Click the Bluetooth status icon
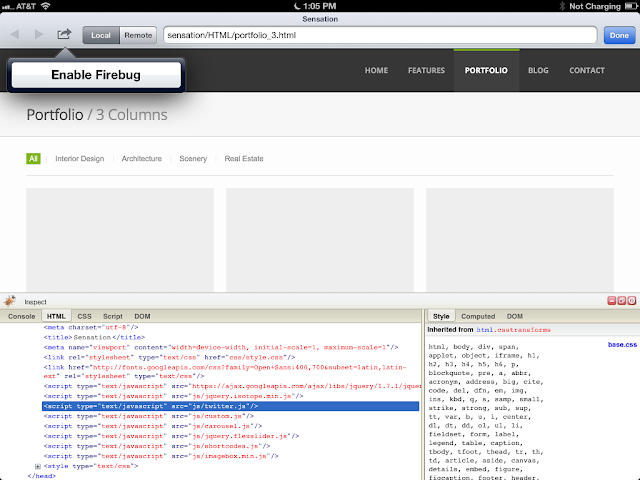This screenshot has height=480, width=640. [562, 6]
